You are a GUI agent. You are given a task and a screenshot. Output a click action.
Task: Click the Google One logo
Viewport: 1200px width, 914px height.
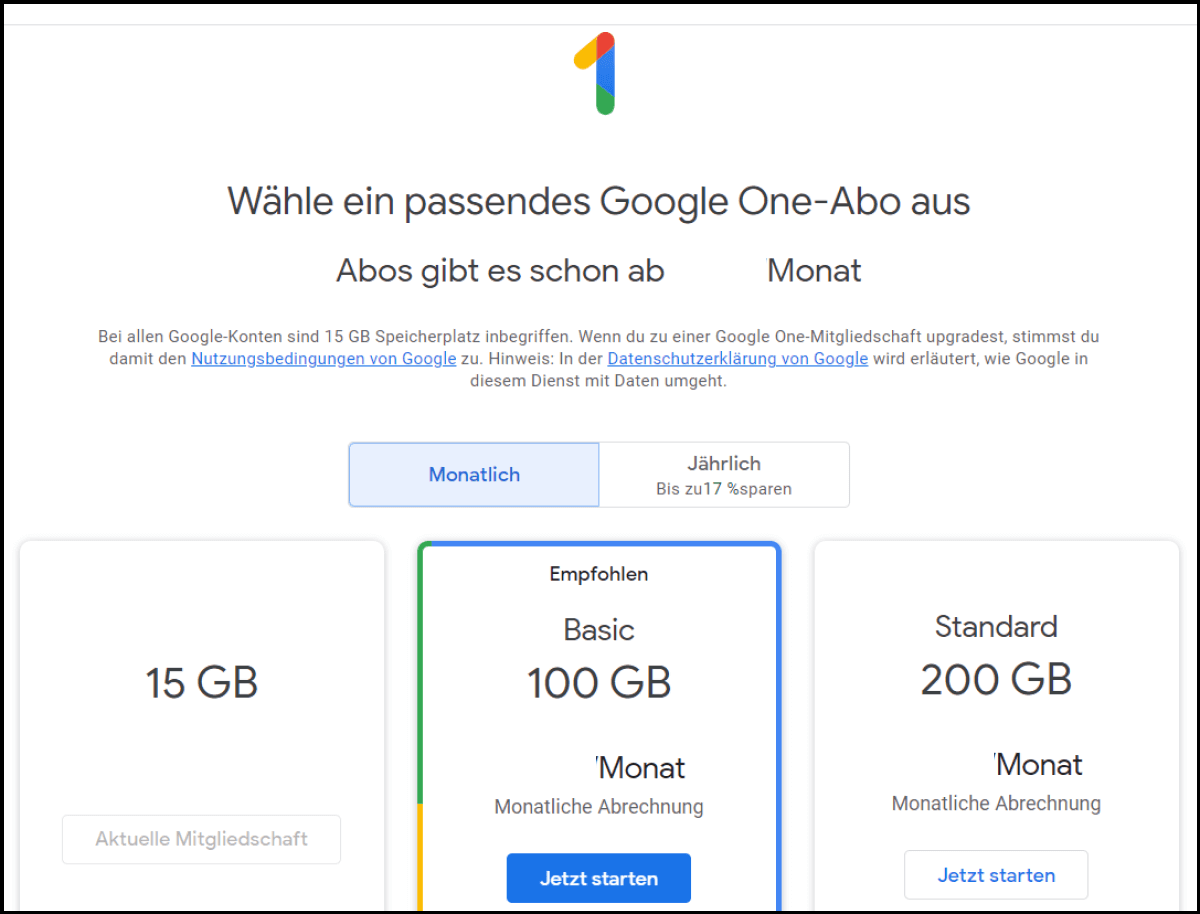(x=597, y=73)
